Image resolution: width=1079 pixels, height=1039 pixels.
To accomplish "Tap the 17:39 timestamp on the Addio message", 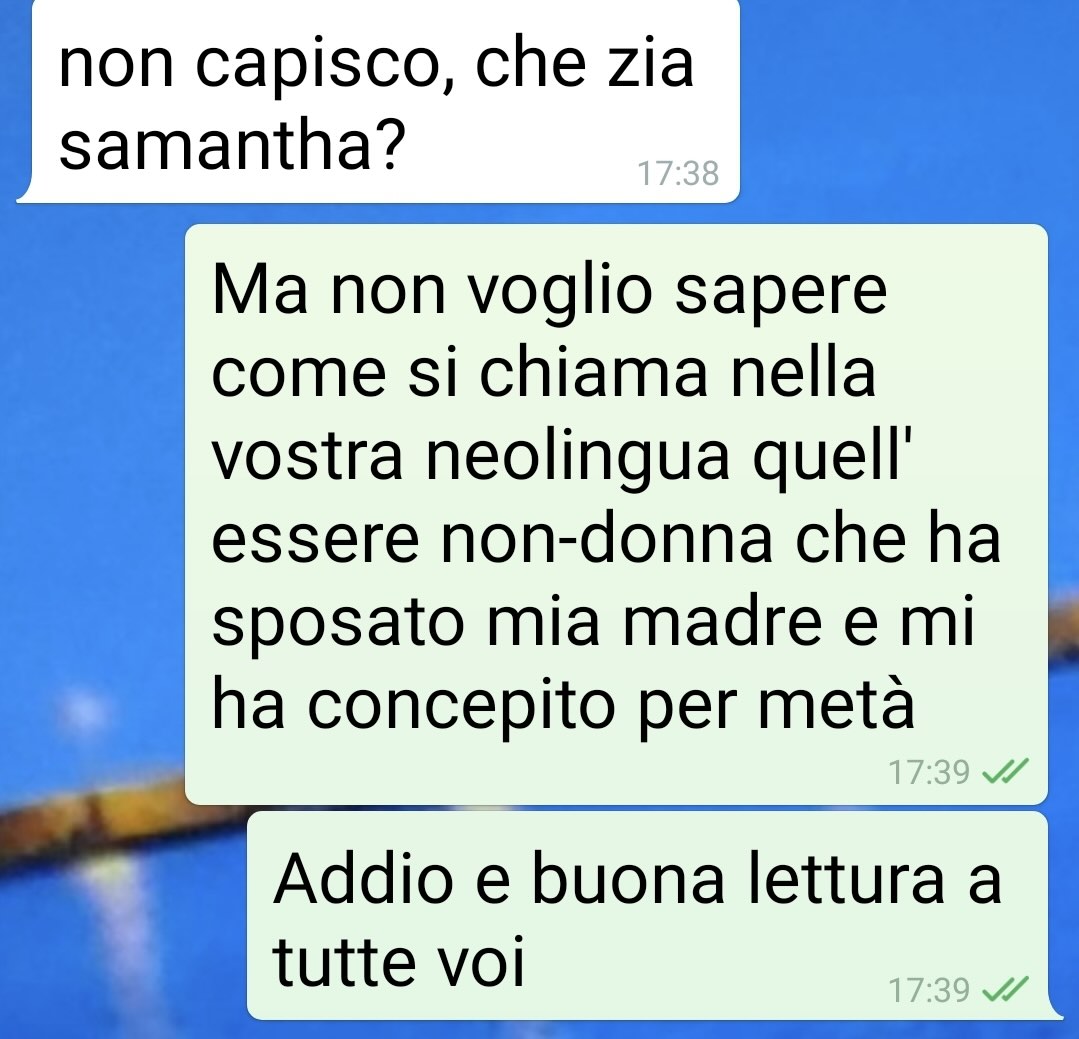I will (x=929, y=991).
